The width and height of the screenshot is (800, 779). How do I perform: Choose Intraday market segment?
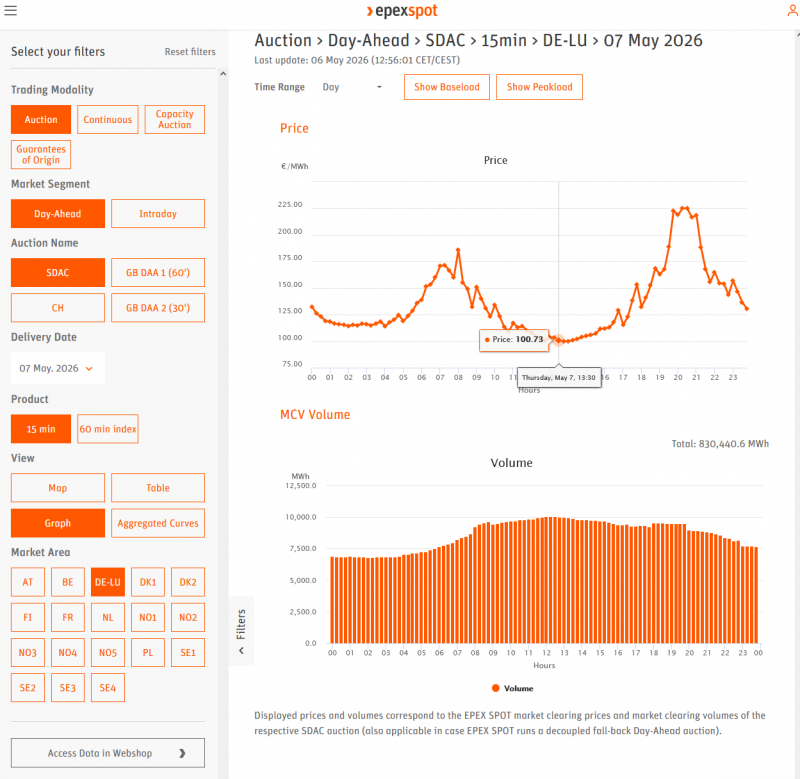(x=158, y=214)
